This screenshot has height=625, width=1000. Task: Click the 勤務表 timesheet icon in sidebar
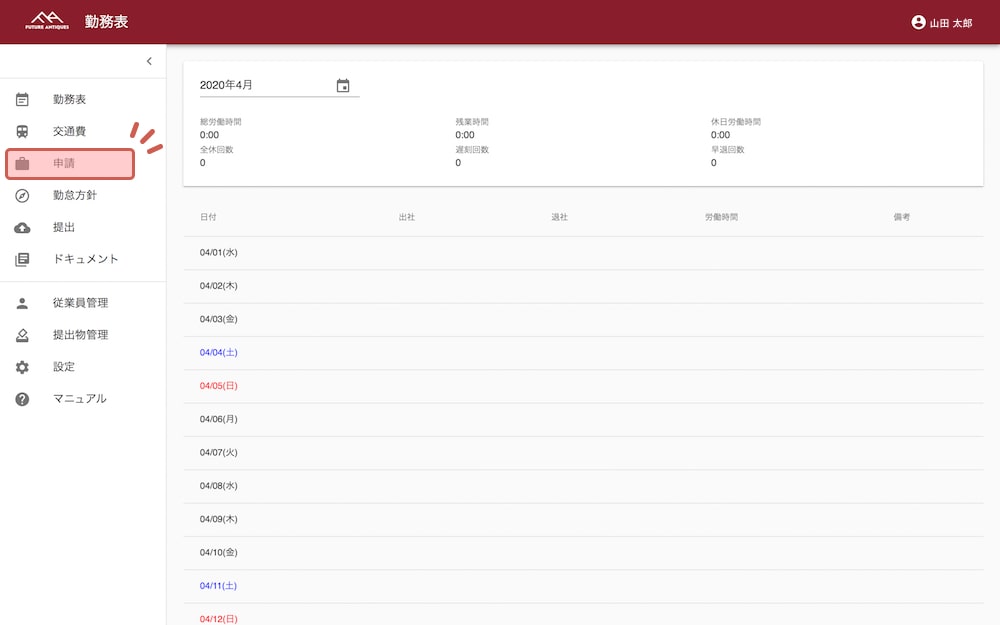pos(22,100)
